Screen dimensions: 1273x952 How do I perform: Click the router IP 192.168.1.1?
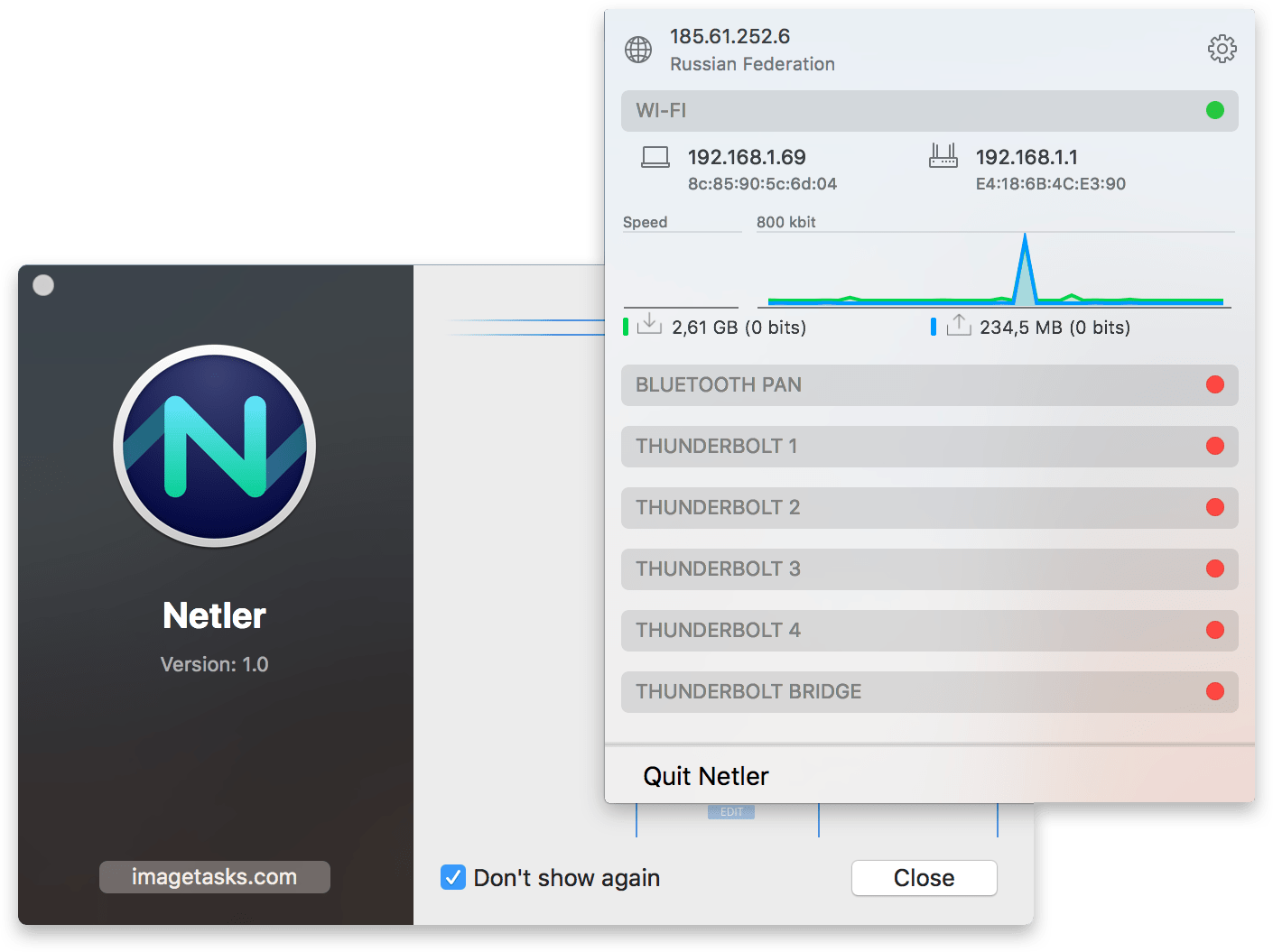tap(1027, 157)
